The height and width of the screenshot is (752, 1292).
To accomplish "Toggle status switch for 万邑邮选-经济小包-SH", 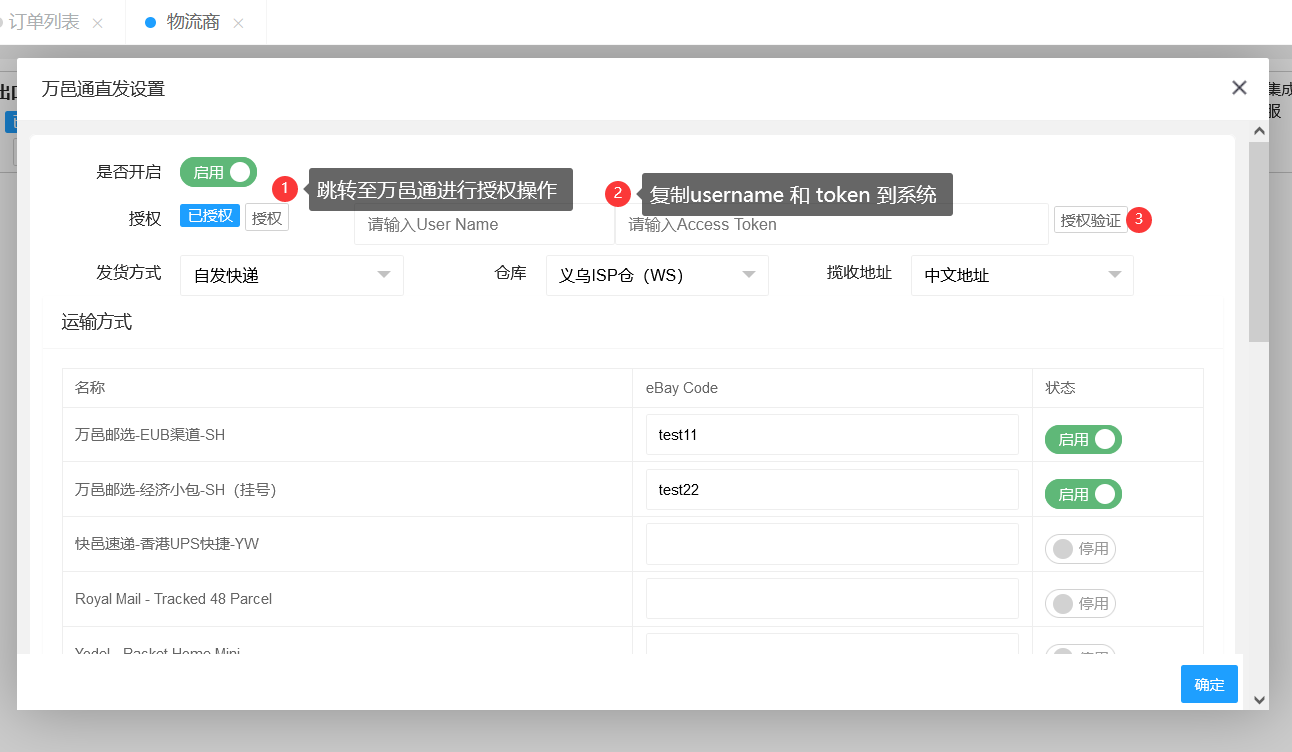I will tap(1083, 494).
